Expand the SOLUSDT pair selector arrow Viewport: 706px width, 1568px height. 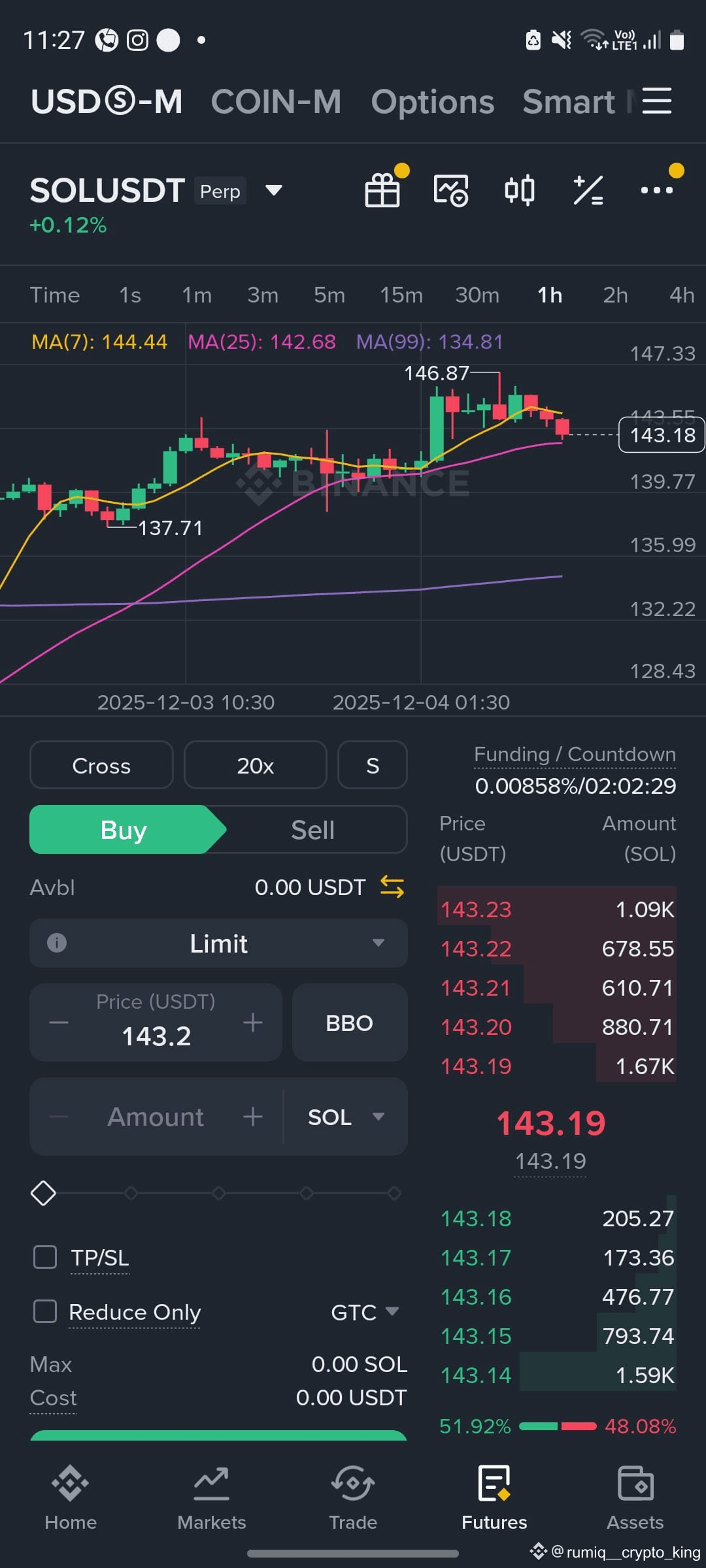click(x=274, y=190)
